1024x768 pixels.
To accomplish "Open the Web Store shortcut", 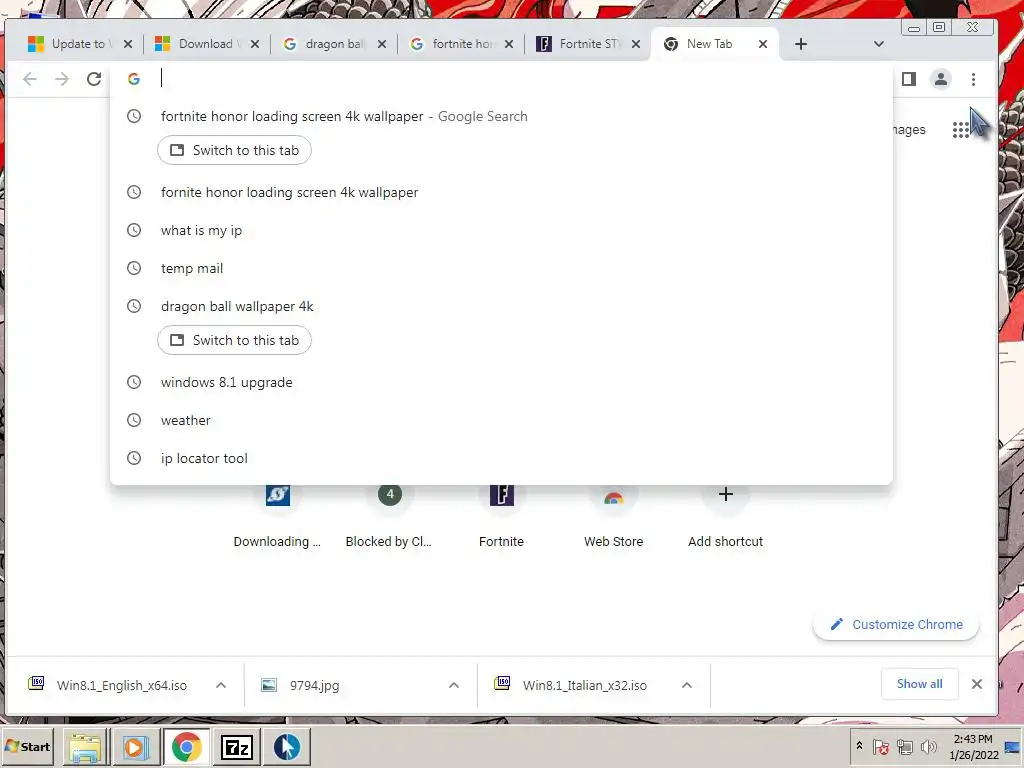I will pos(613,516).
